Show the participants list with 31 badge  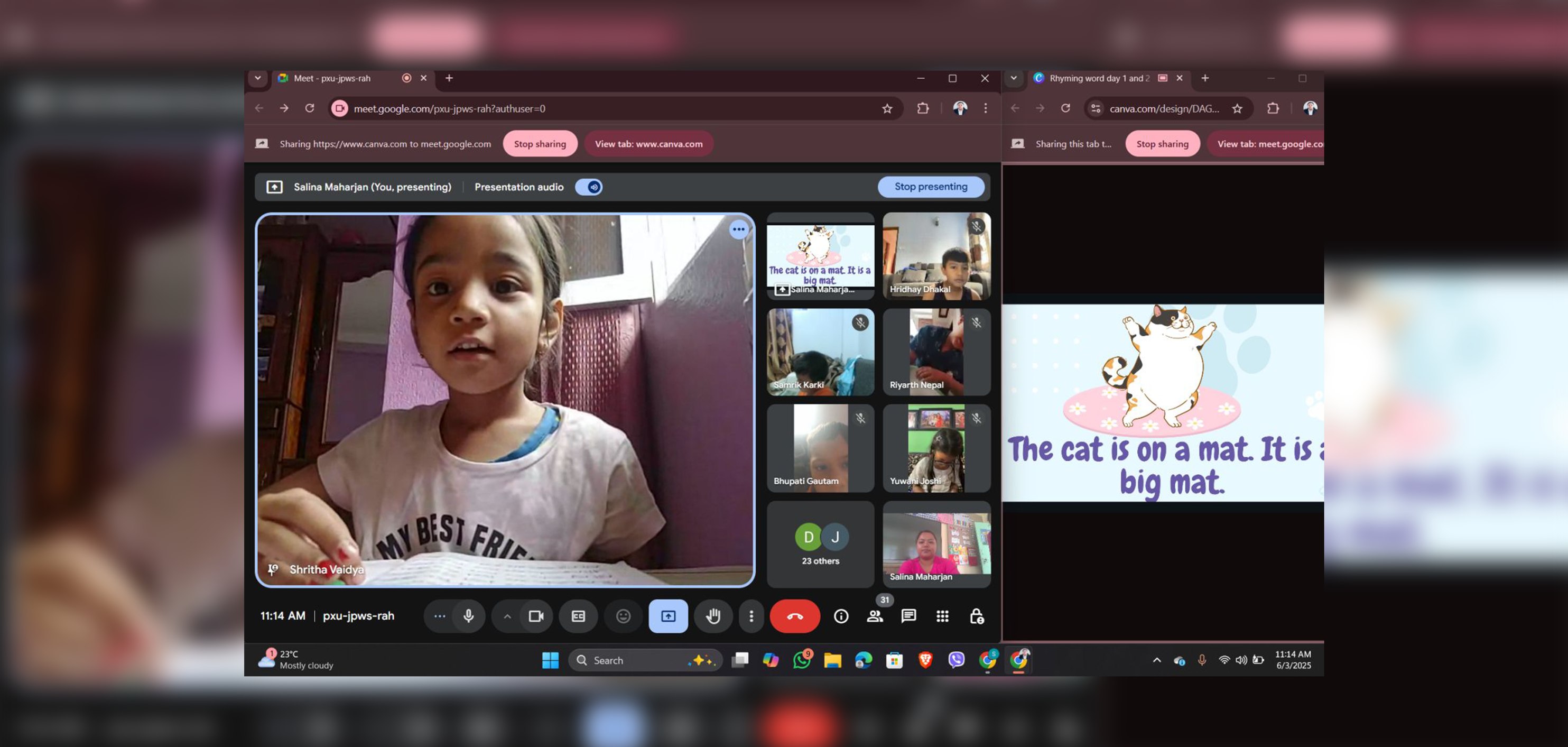pyautogui.click(x=875, y=616)
